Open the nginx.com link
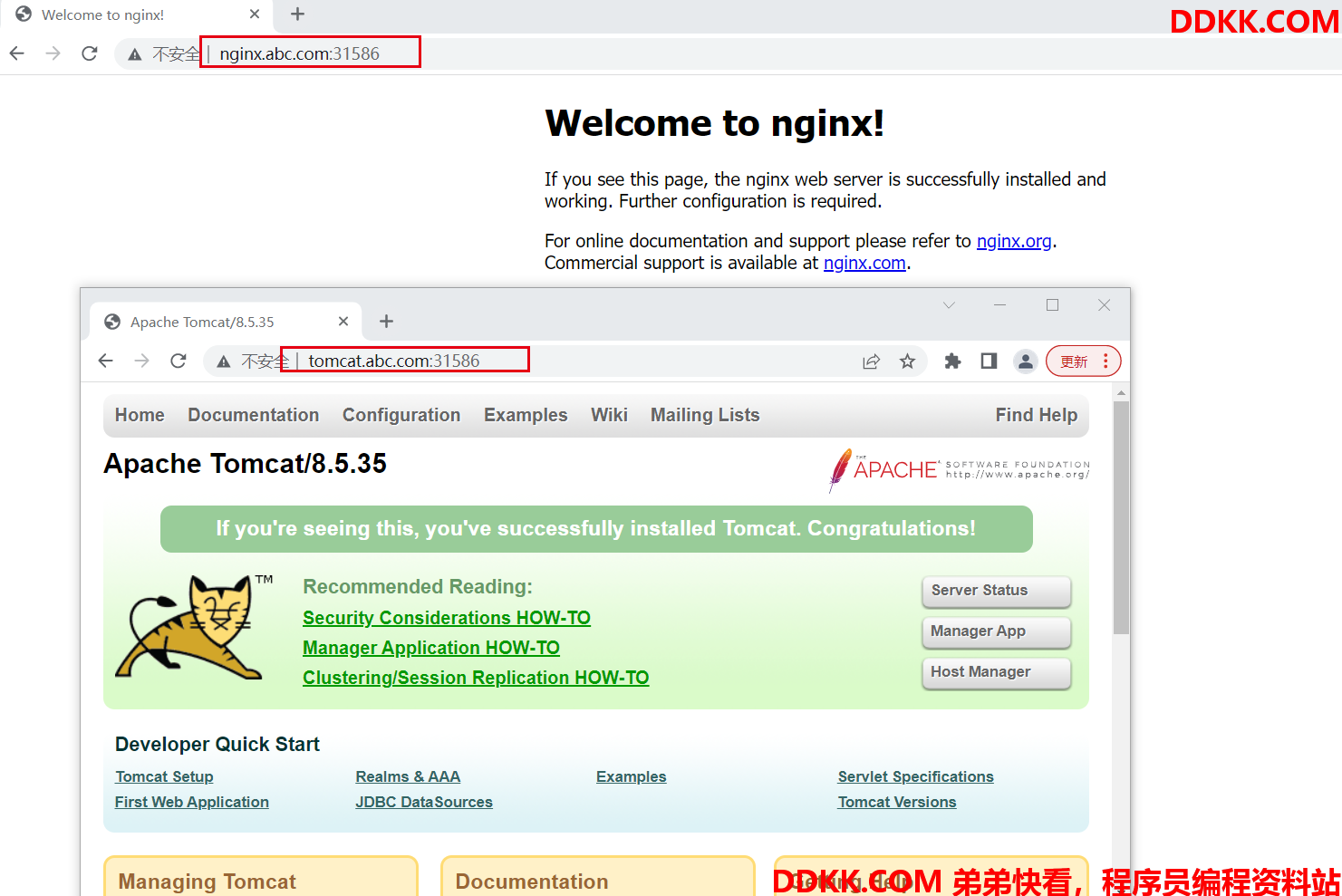Screen dimensions: 1342x896 tap(864, 263)
